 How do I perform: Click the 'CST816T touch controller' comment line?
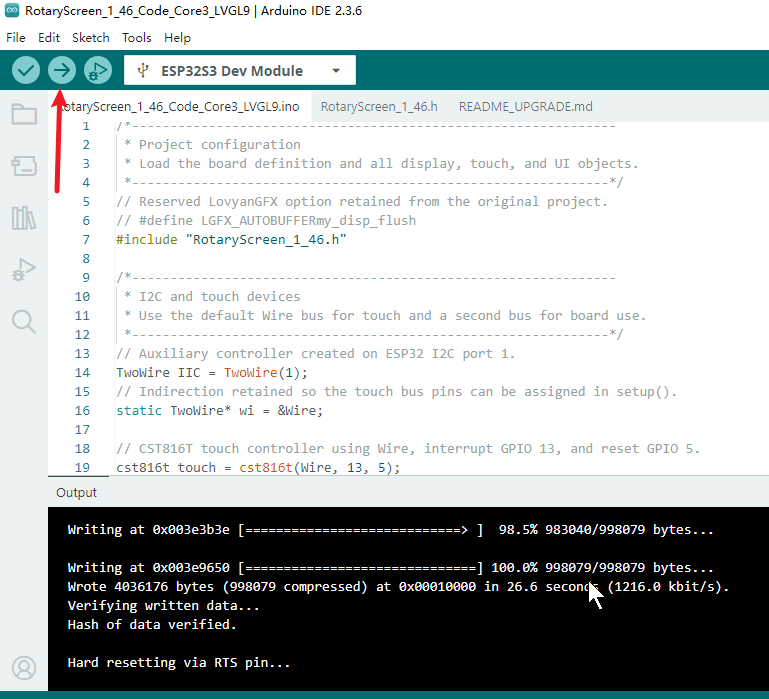point(408,448)
